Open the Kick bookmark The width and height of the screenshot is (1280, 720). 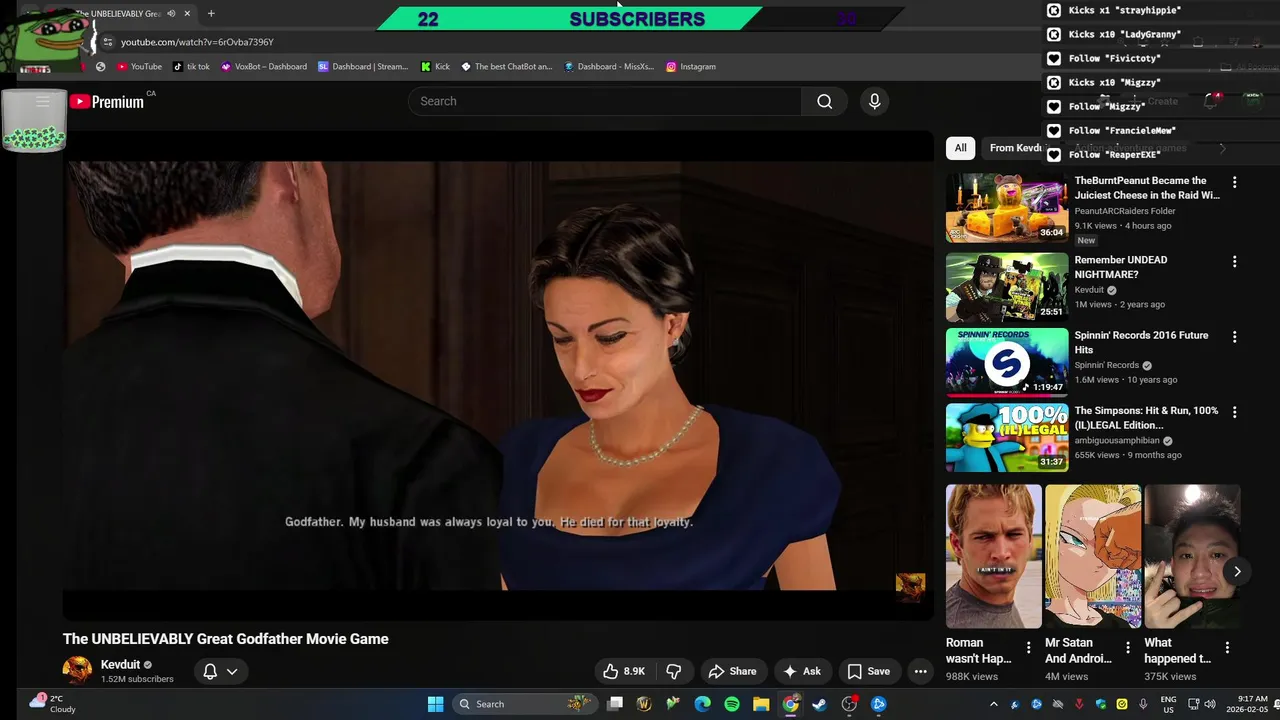click(435, 66)
